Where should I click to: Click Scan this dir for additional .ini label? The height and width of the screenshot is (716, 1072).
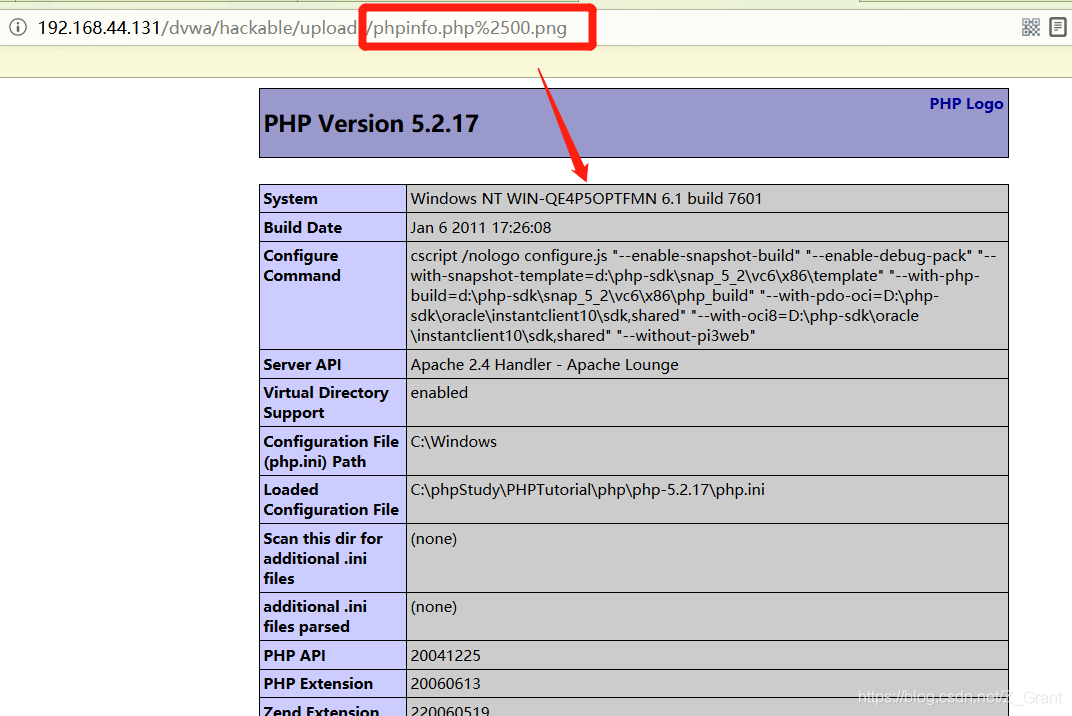(323, 559)
